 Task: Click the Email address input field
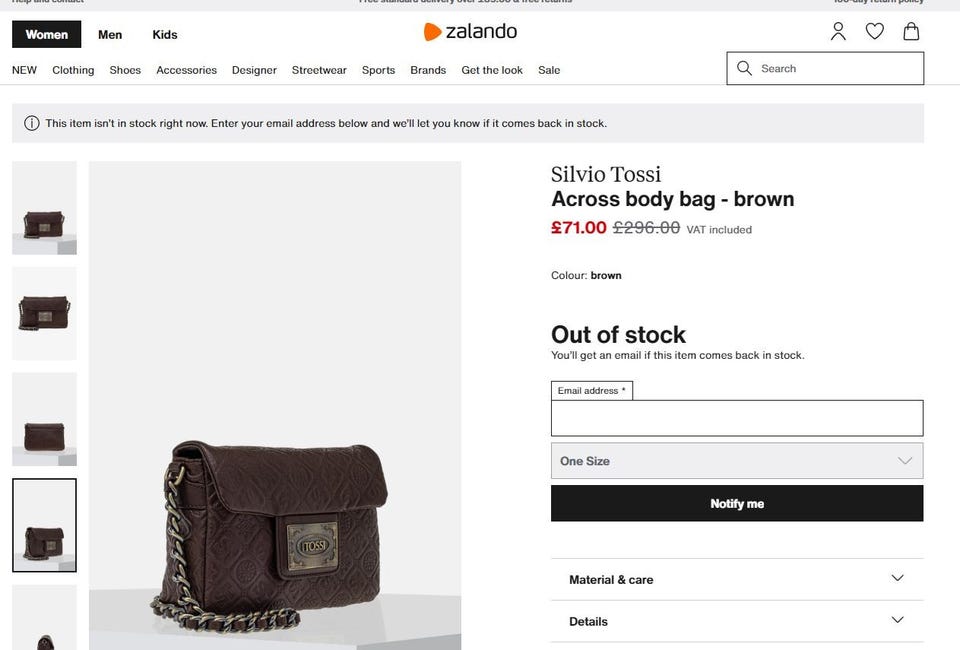point(736,418)
